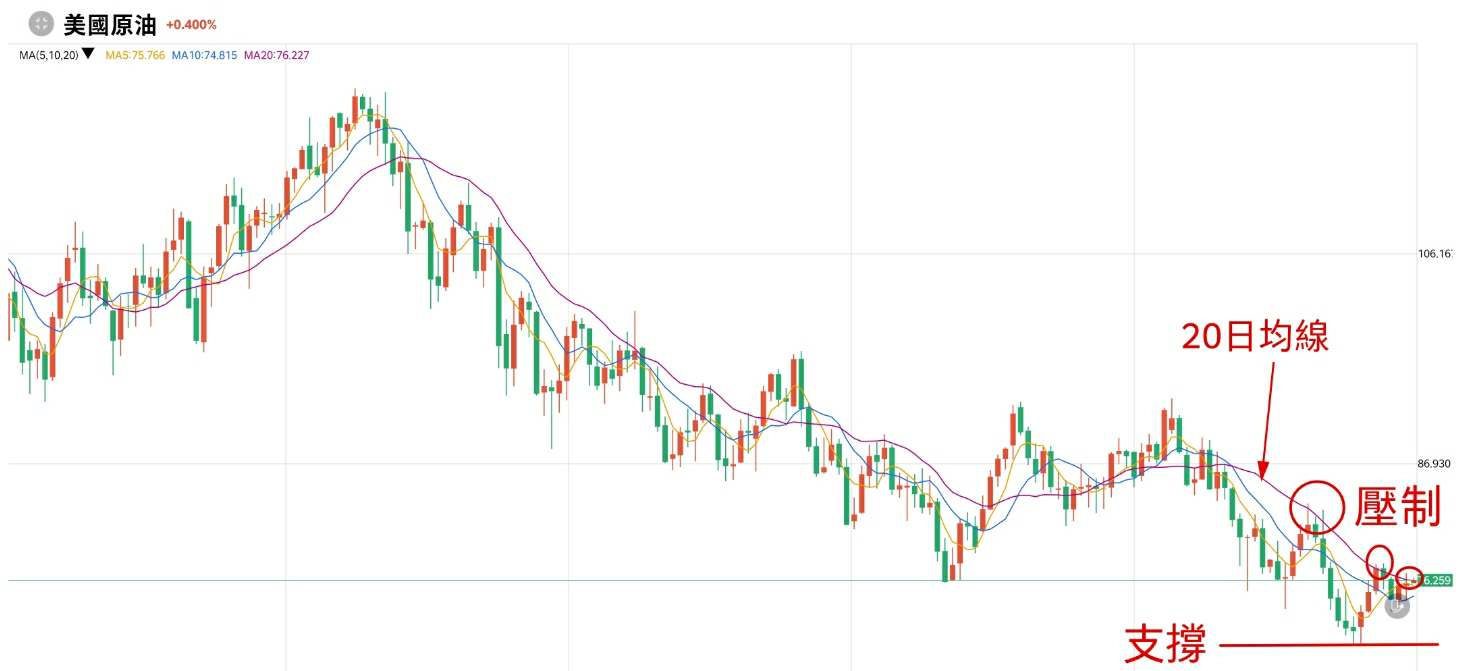Click the 86.930 price axis label

[1433, 464]
